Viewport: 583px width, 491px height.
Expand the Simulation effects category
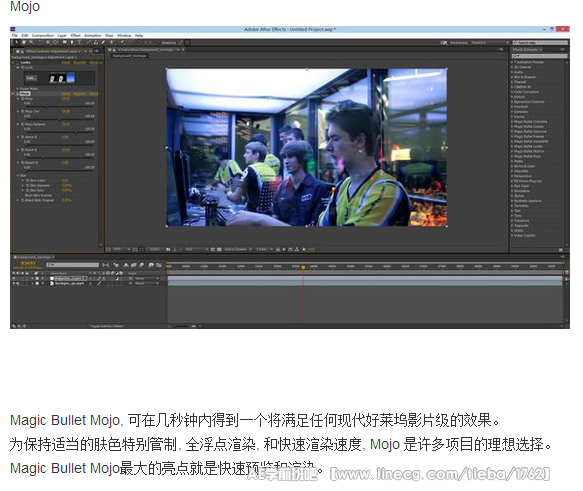pos(512,191)
